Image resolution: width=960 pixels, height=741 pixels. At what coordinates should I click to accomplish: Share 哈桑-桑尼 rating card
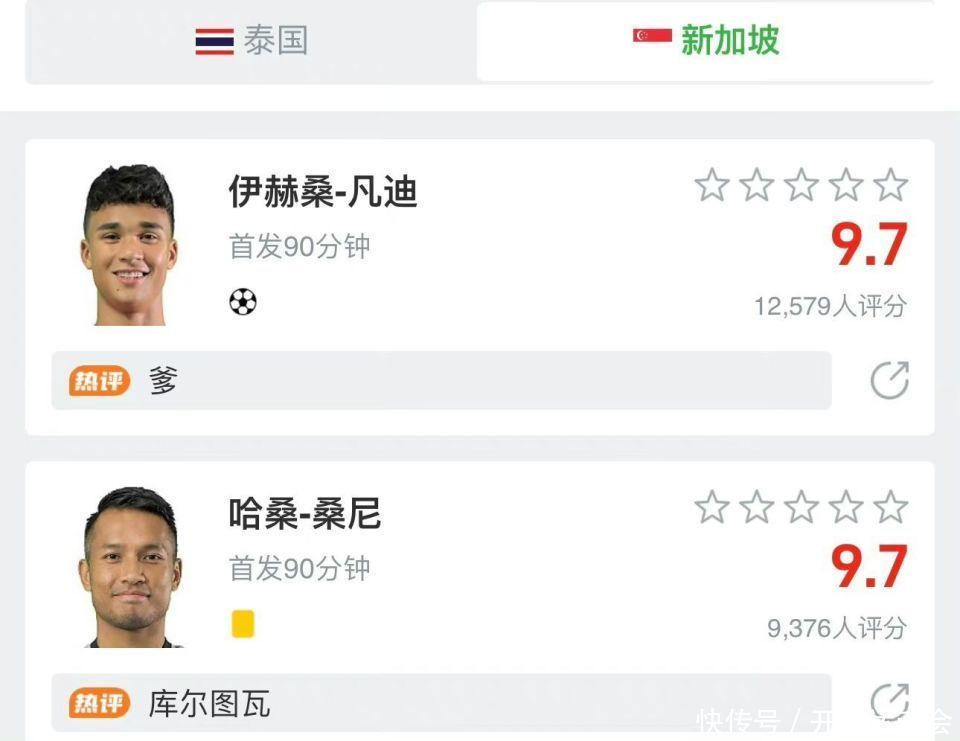pyautogui.click(x=889, y=701)
